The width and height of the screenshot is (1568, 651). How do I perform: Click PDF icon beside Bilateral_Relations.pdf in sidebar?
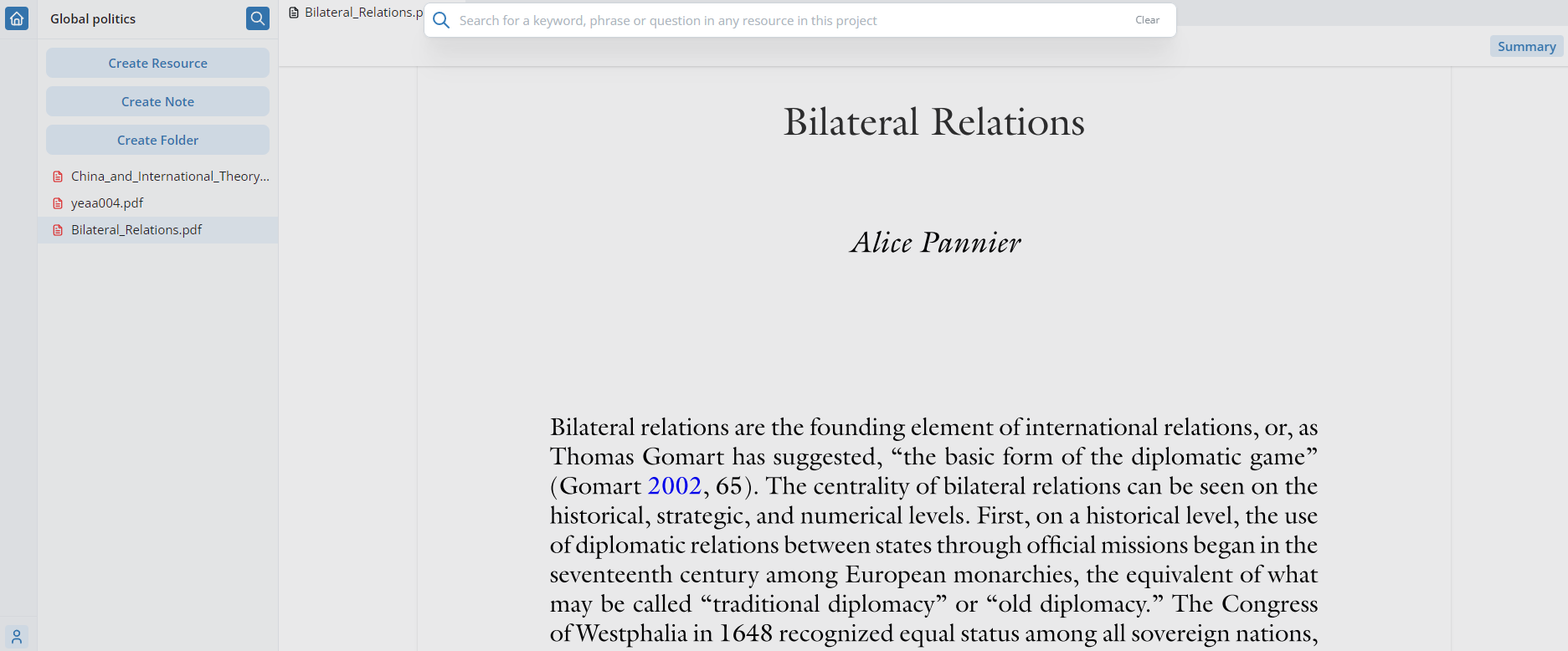[x=58, y=230]
